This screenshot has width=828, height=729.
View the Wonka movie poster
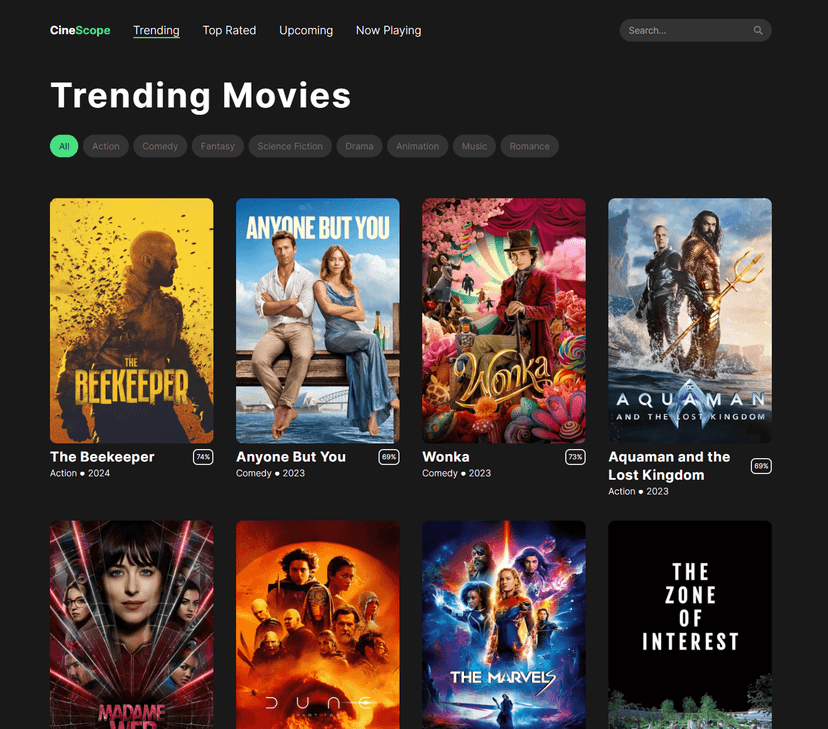tap(504, 320)
